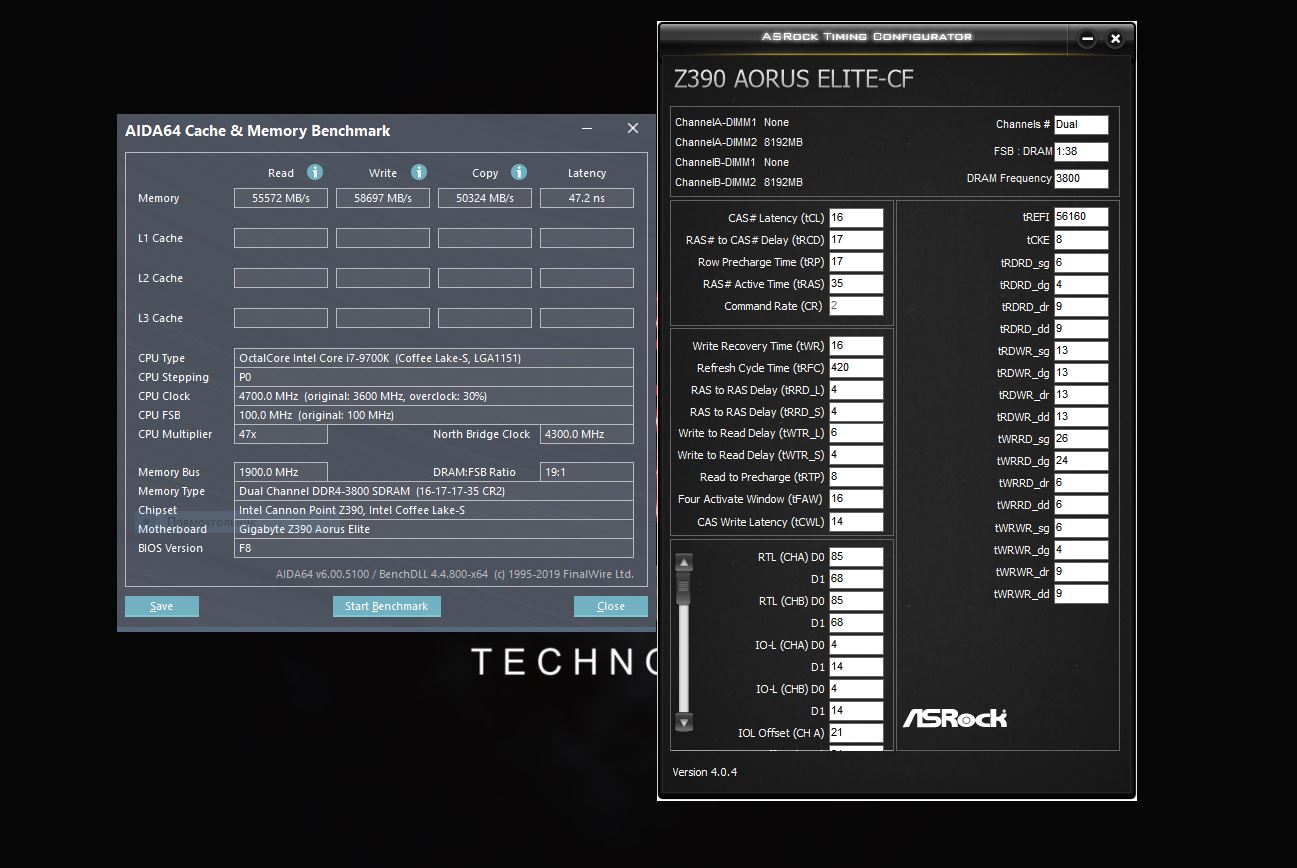Click the tWRWR_dg value field

tap(1081, 550)
